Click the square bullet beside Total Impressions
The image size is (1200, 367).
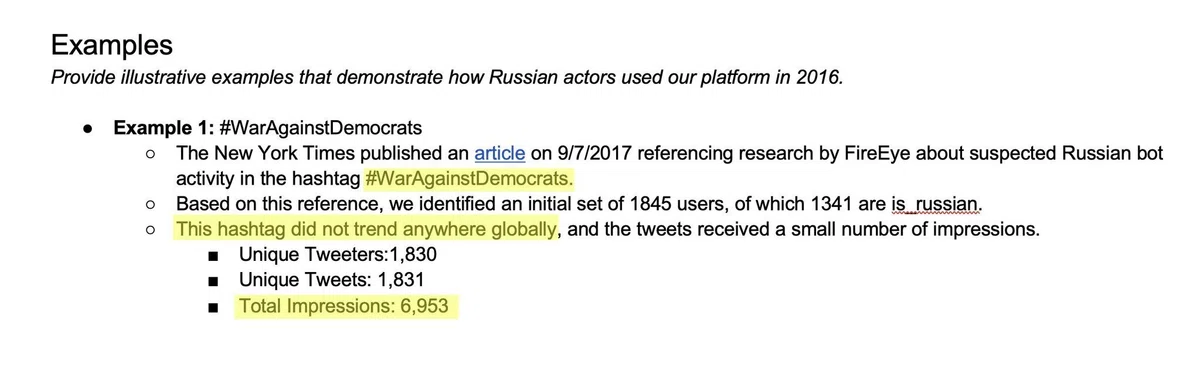coord(212,306)
